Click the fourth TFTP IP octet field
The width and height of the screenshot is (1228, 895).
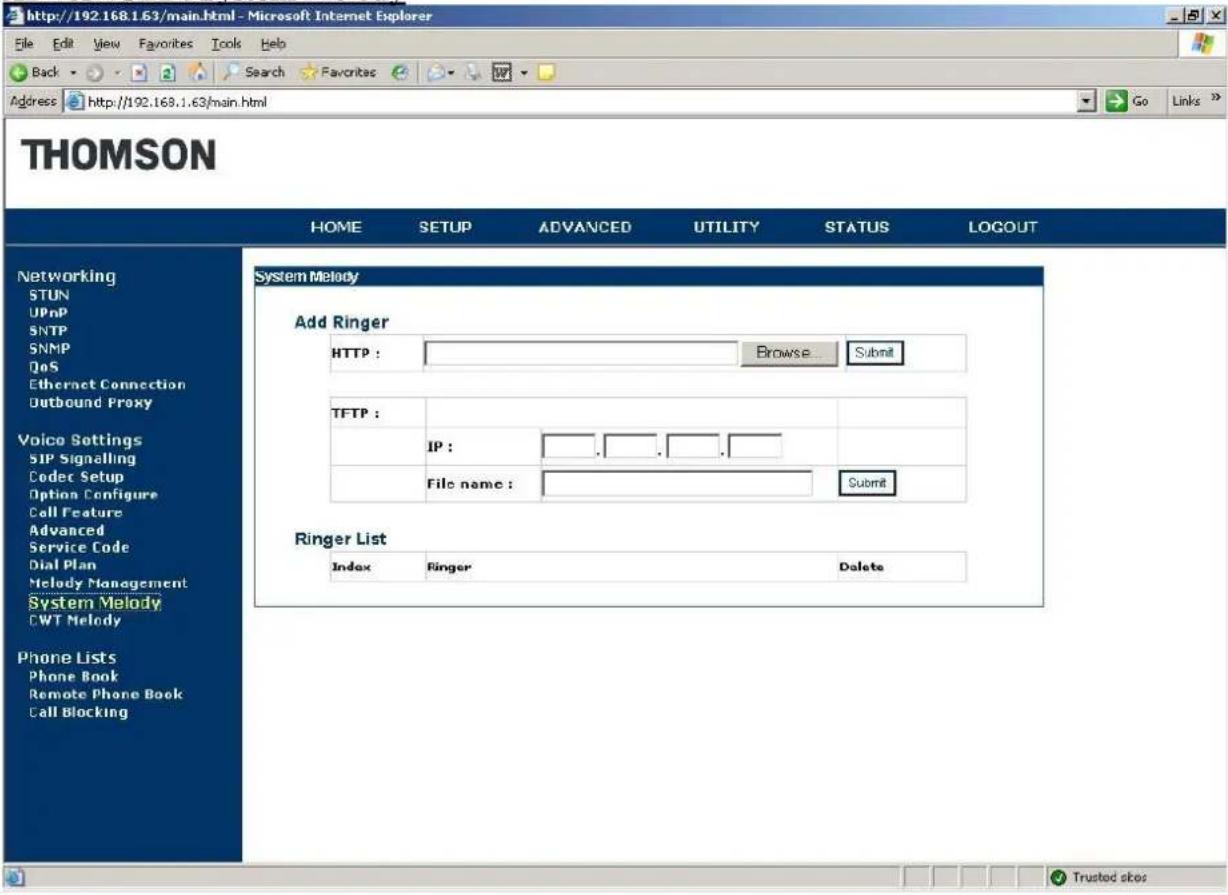point(755,446)
